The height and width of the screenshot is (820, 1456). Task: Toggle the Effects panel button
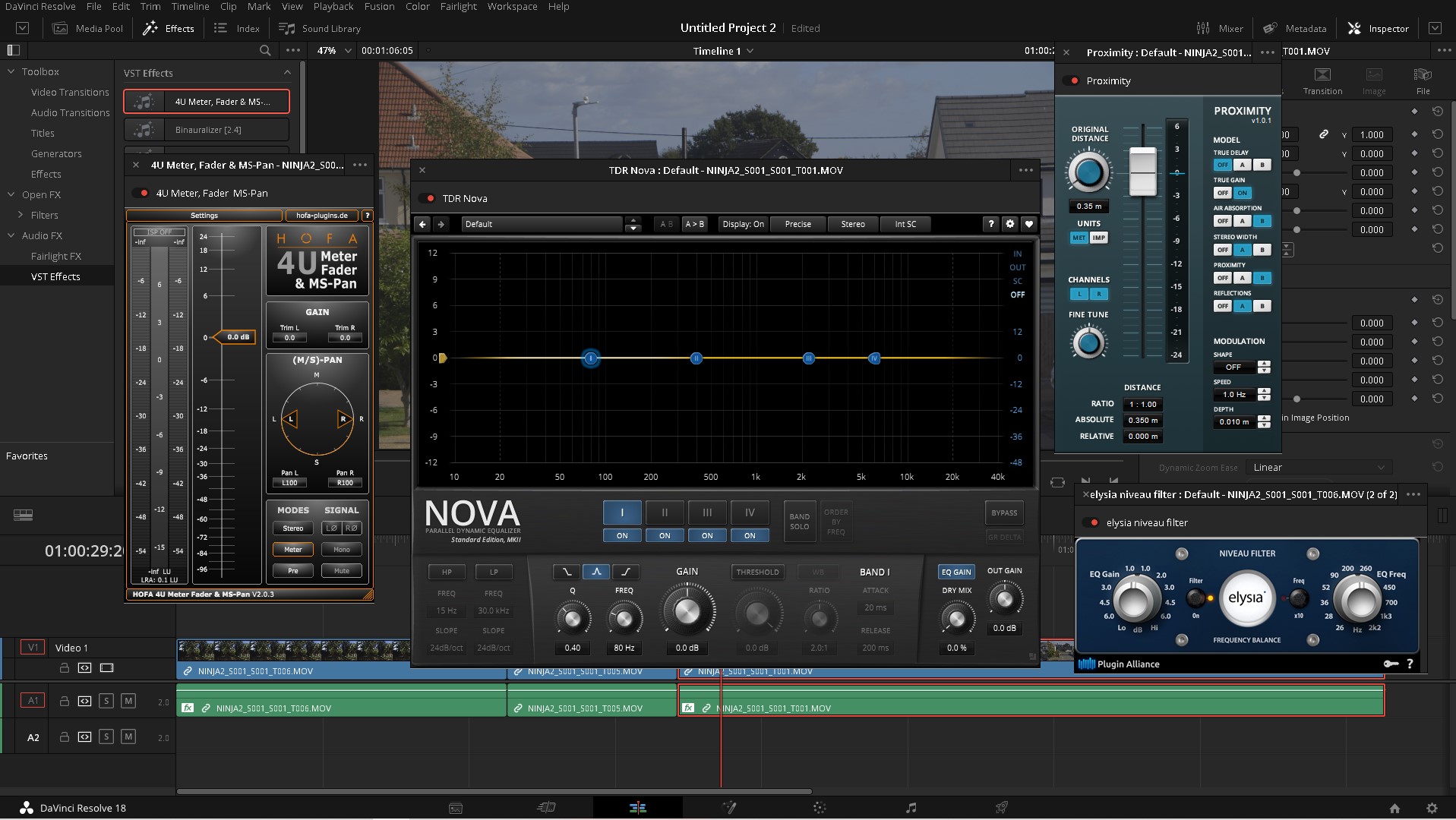click(x=169, y=28)
